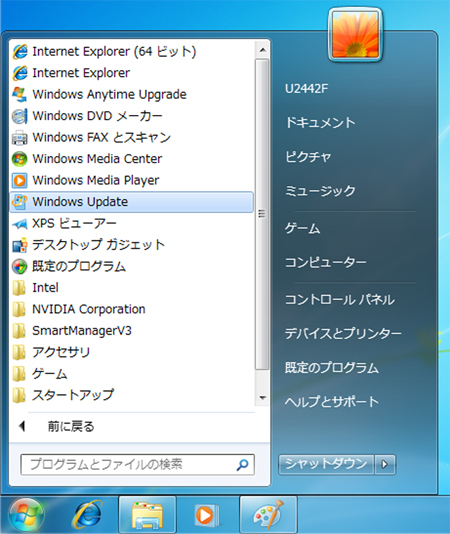
Task: Click the Paint icon in taskbar
Action: point(268,515)
